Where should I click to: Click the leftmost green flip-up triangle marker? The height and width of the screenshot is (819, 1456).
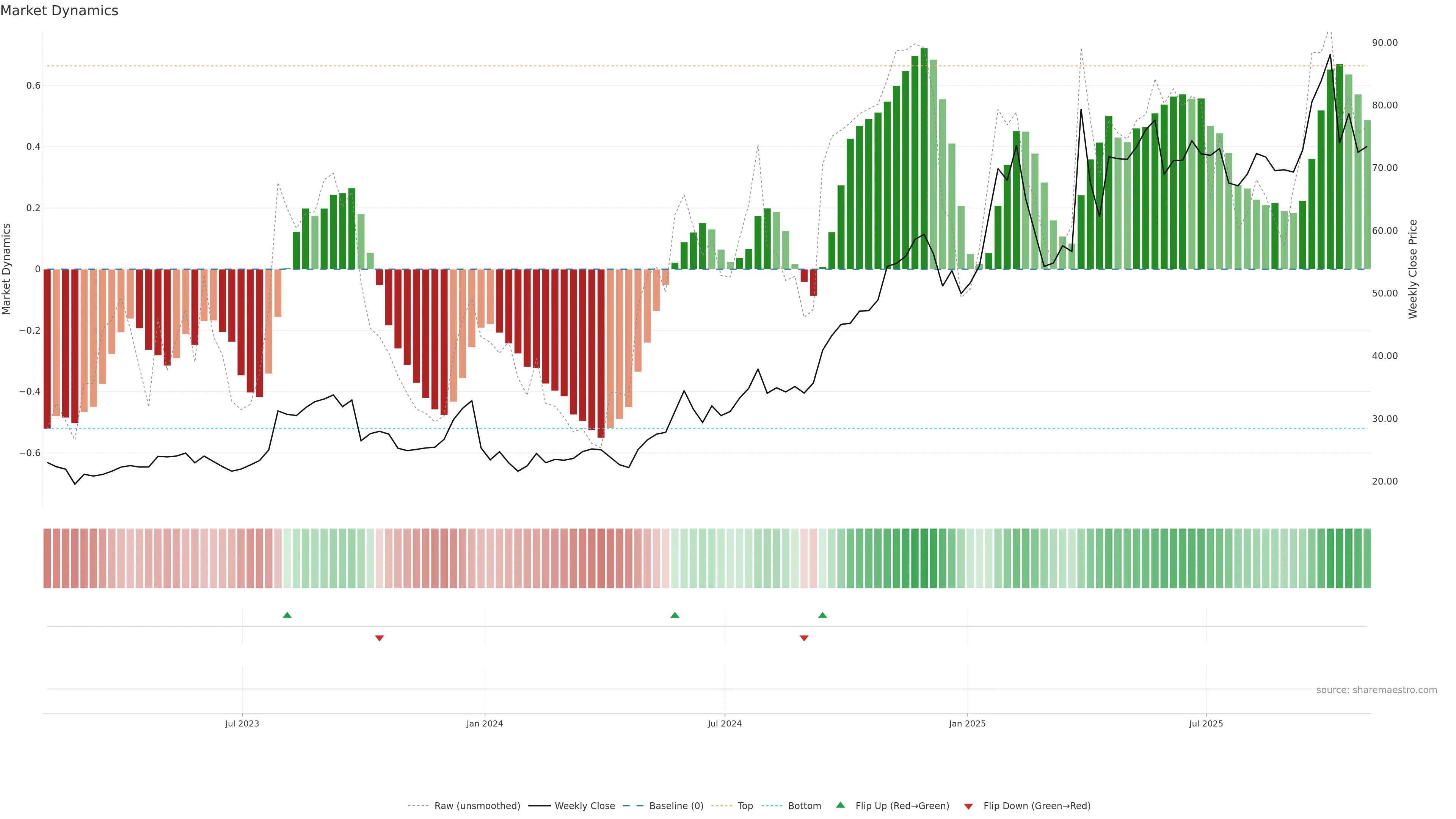[x=287, y=615]
